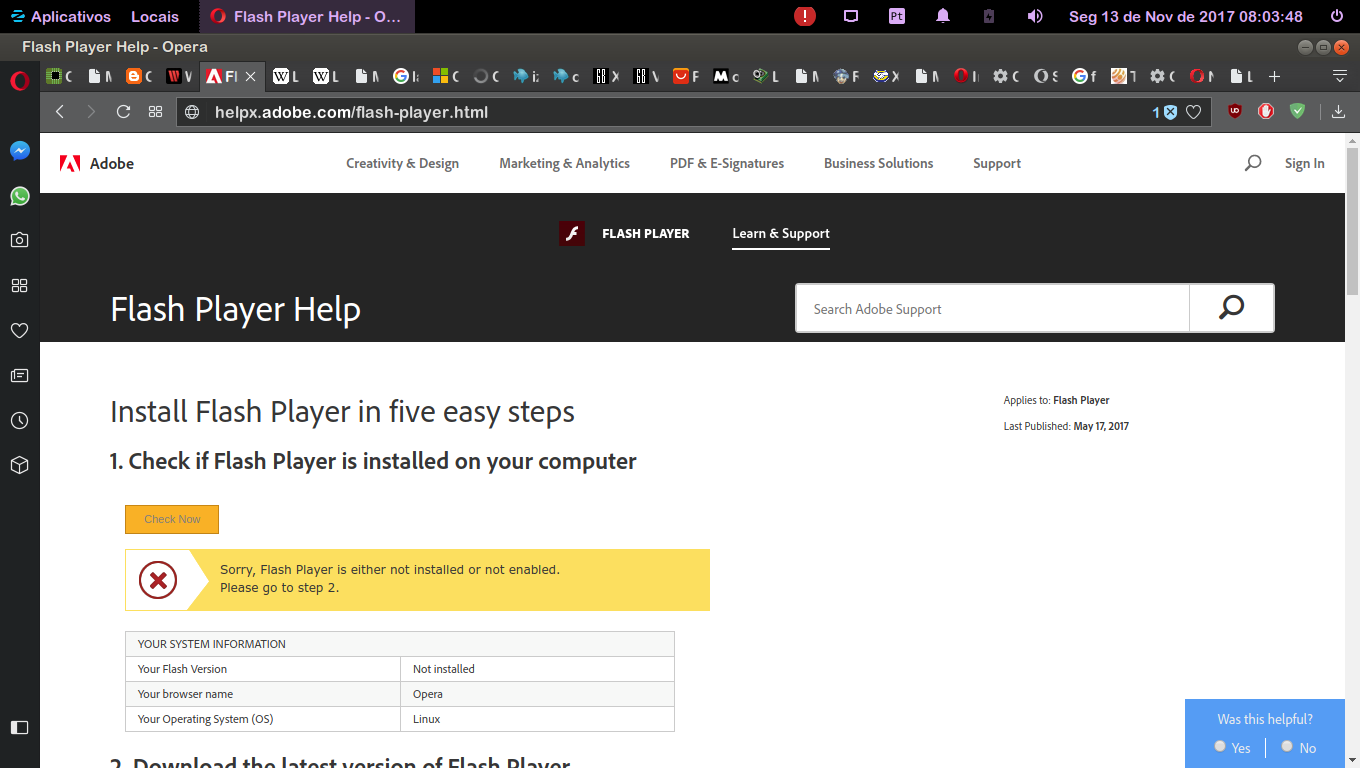Click the Sign In link

pos(1304,163)
